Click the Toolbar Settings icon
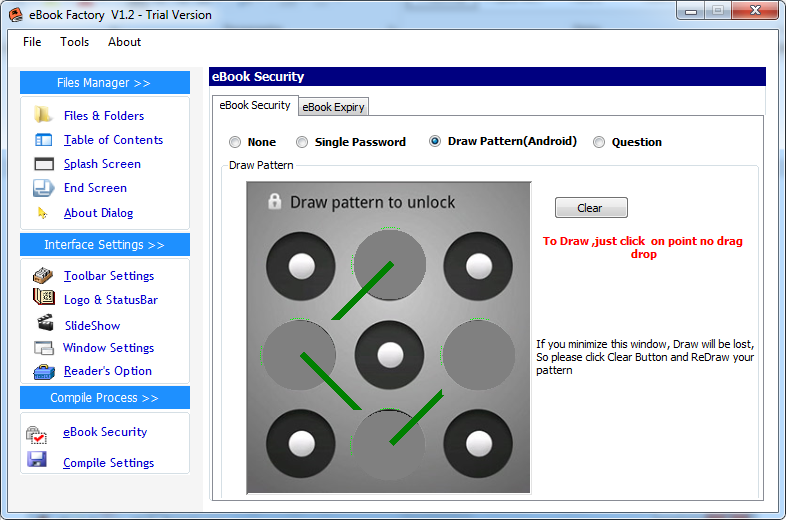The image size is (786, 520). (x=43, y=275)
